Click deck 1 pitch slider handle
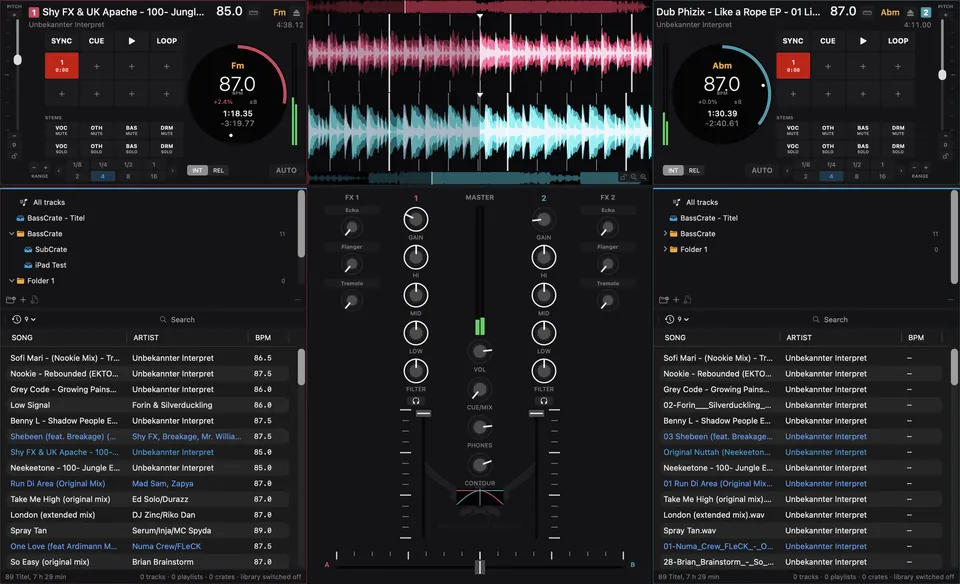The width and height of the screenshot is (960, 584). 18,59
